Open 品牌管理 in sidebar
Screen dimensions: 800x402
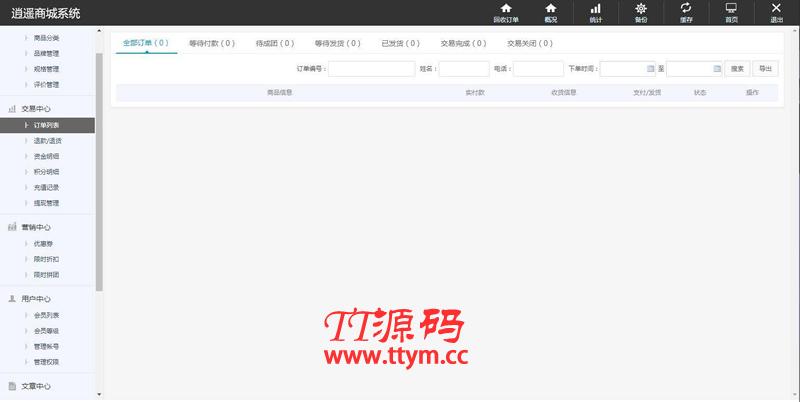click(46, 53)
